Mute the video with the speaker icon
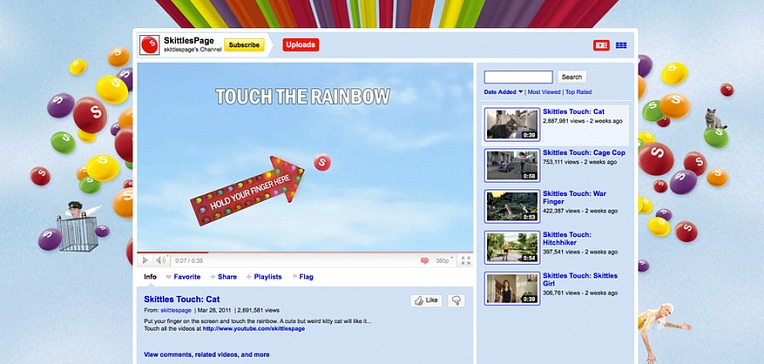Screen dimensions: 764x364 click(160, 261)
